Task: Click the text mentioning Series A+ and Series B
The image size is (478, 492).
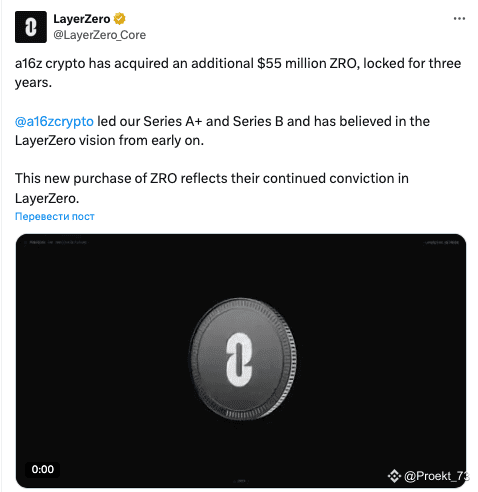Action: pyautogui.click(x=222, y=131)
